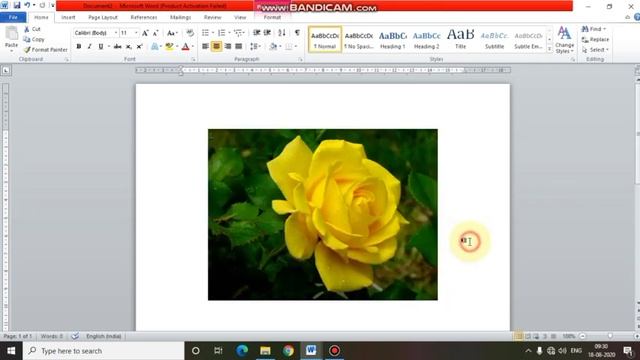Open the Font dialog launcher
Screen dimensions: 640x360
[x=193, y=60]
